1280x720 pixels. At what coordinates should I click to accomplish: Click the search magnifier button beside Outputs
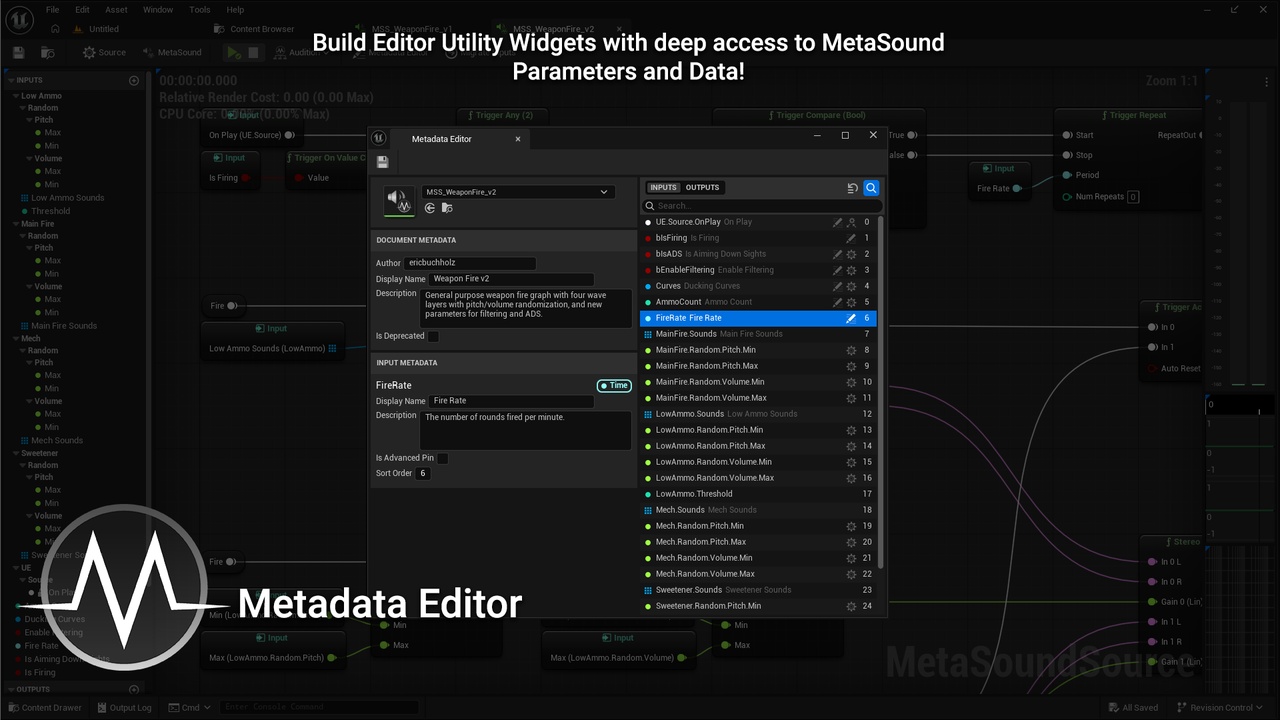click(871, 188)
